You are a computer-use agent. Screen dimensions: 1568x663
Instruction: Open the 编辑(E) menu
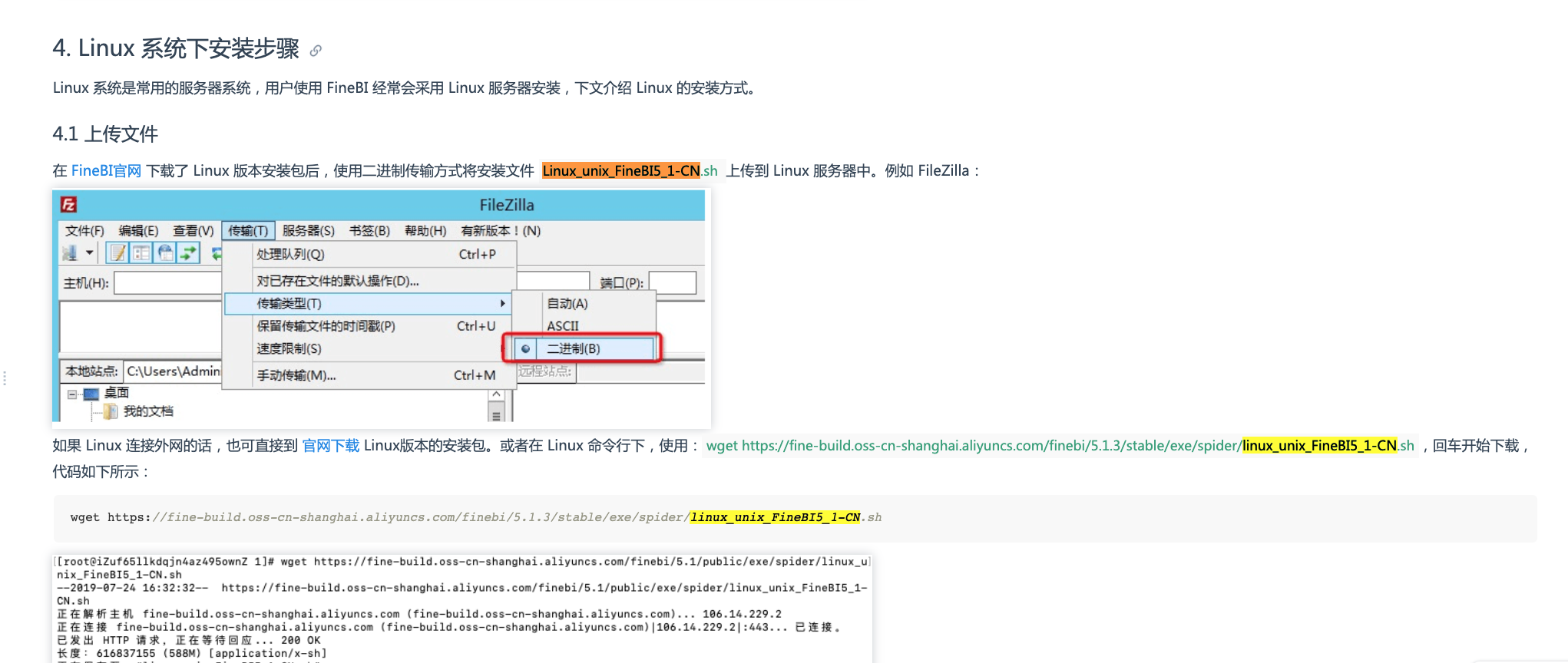click(138, 231)
